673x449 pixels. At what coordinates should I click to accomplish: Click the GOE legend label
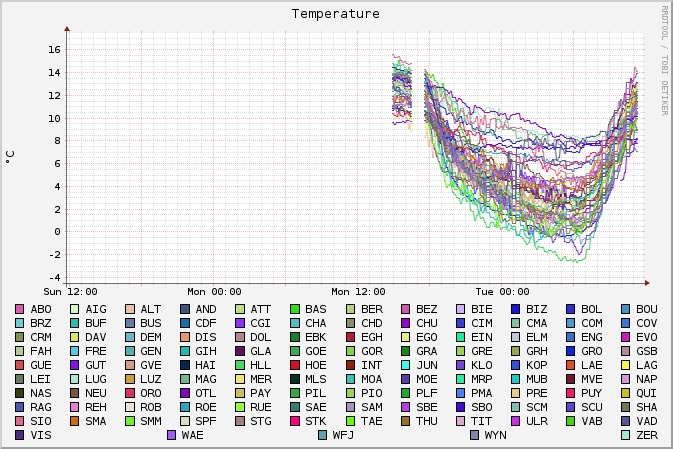(x=316, y=351)
